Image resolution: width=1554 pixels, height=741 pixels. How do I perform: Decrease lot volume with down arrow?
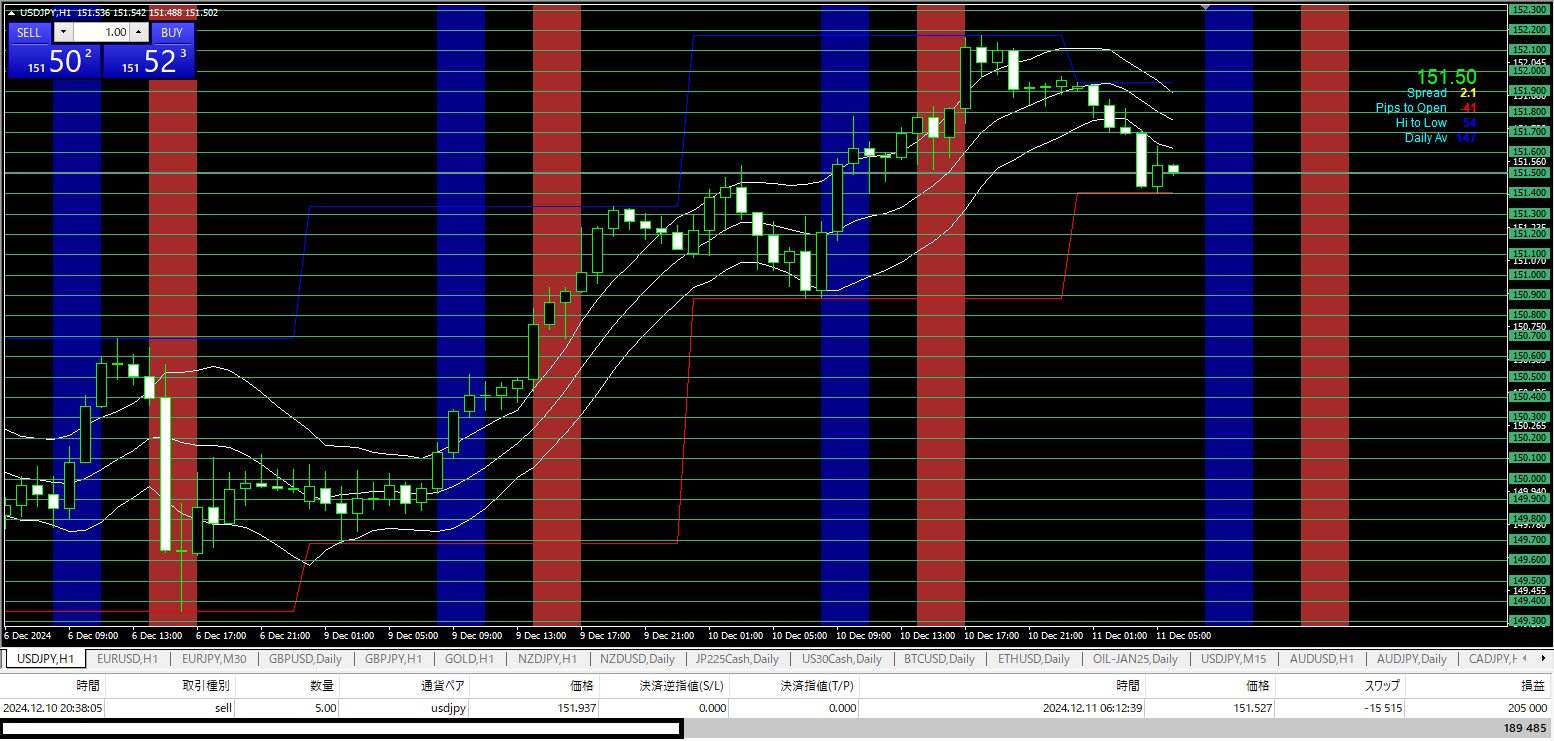pyautogui.click(x=63, y=32)
